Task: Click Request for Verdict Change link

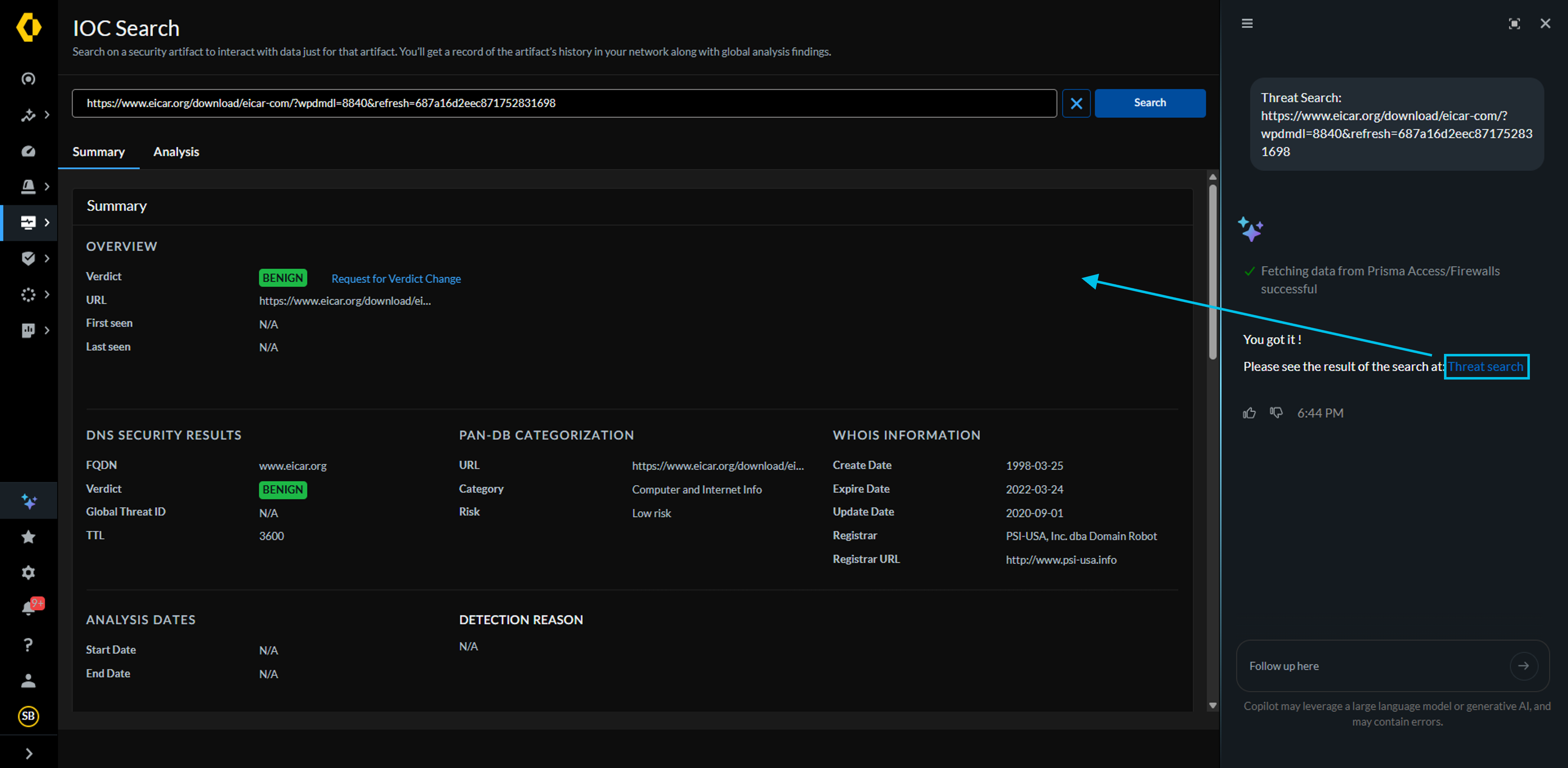Action: (396, 279)
